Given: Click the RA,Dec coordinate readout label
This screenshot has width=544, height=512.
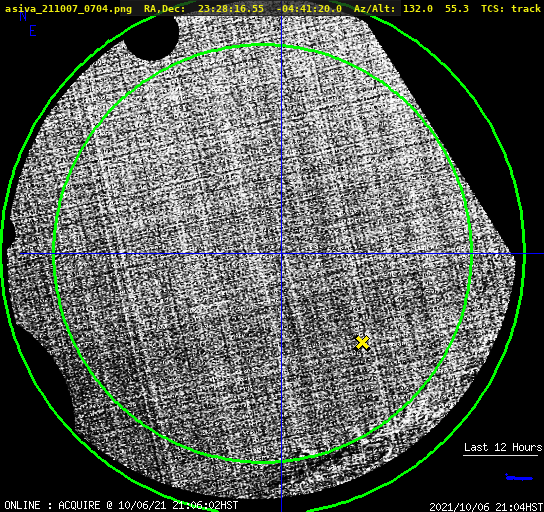Looking at the screenshot, I should pos(164,9).
